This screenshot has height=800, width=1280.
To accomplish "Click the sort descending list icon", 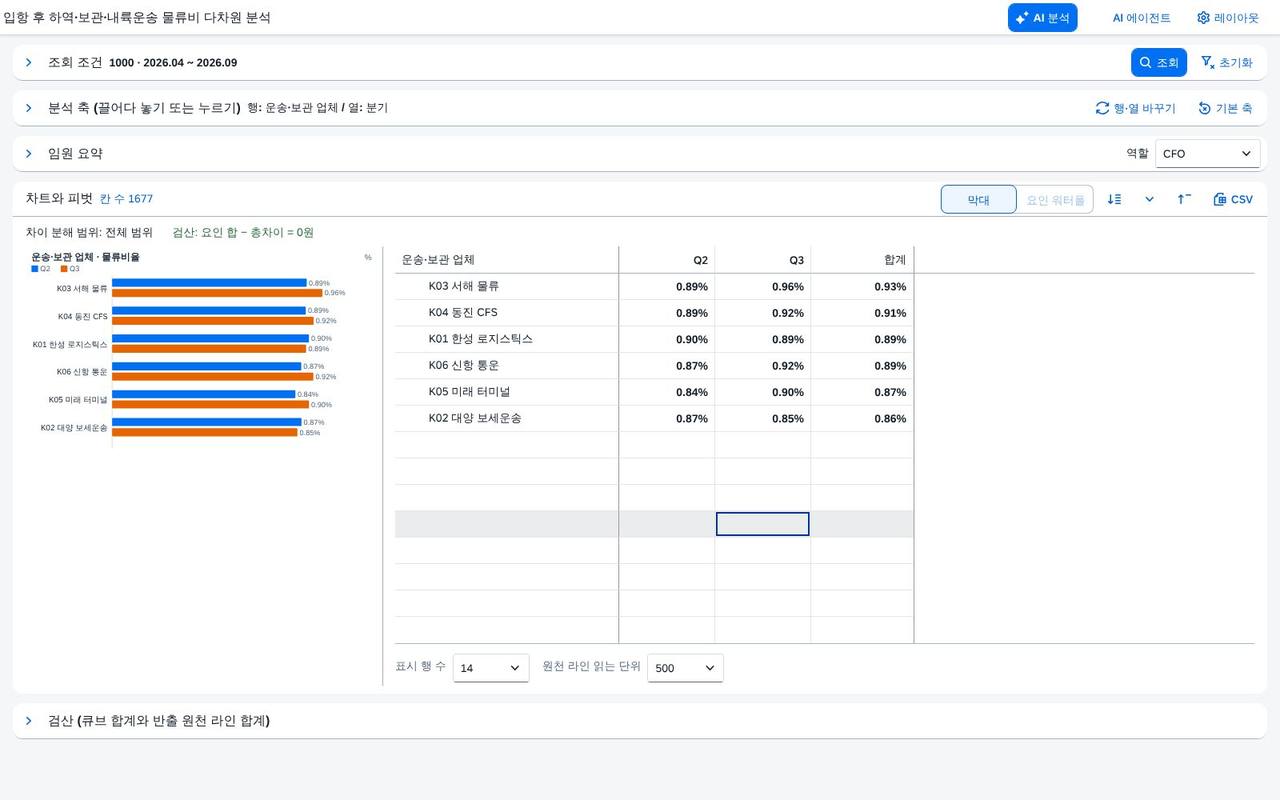I will (x=1115, y=199).
